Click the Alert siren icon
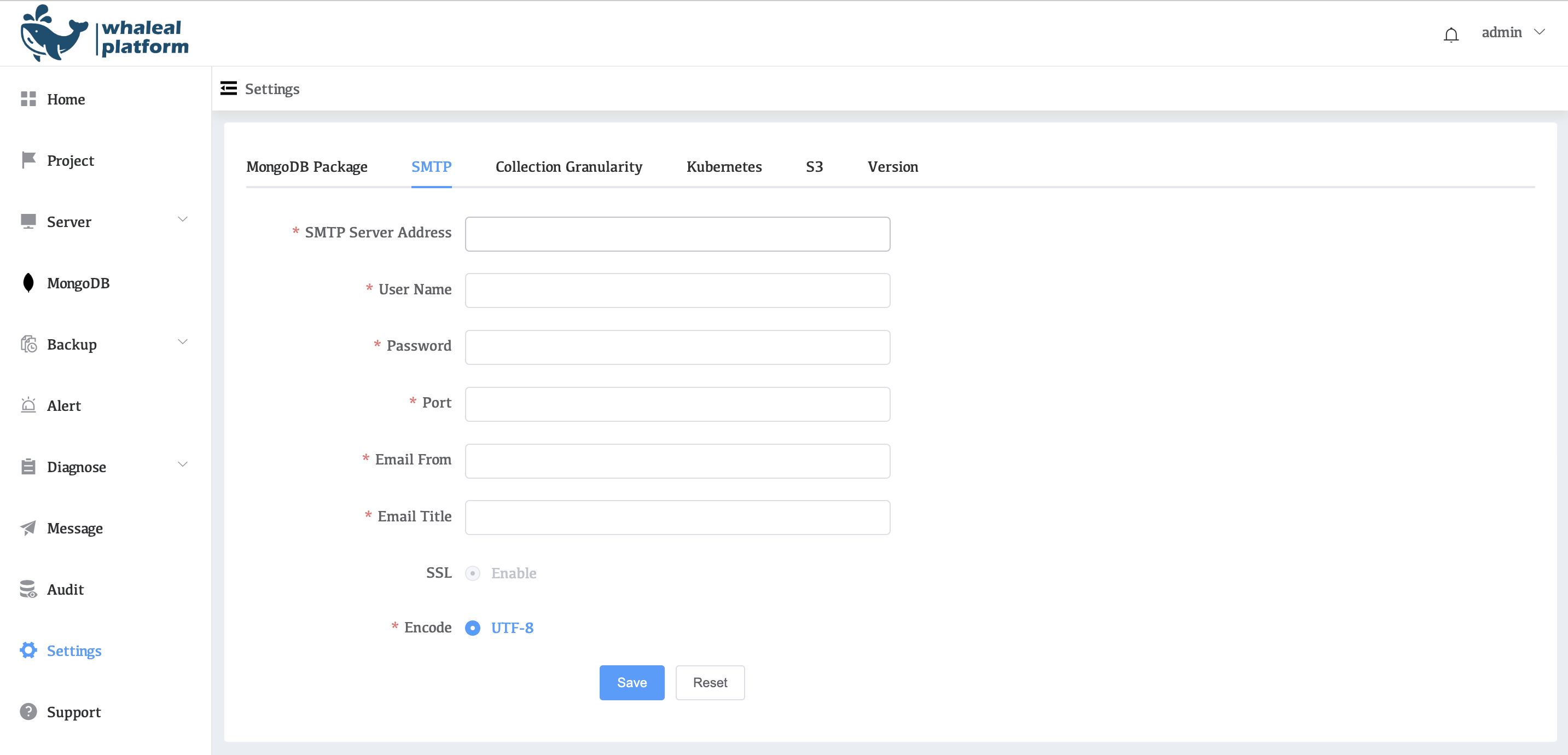The height and width of the screenshot is (755, 1568). tap(28, 405)
